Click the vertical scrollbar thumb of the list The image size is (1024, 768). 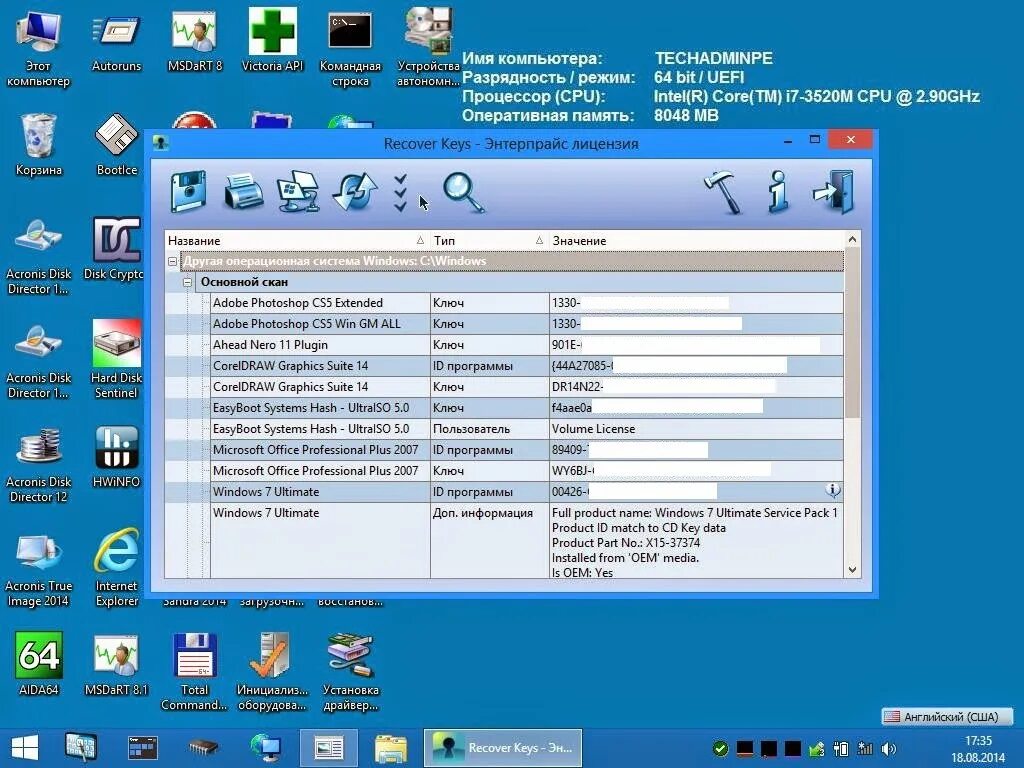852,333
